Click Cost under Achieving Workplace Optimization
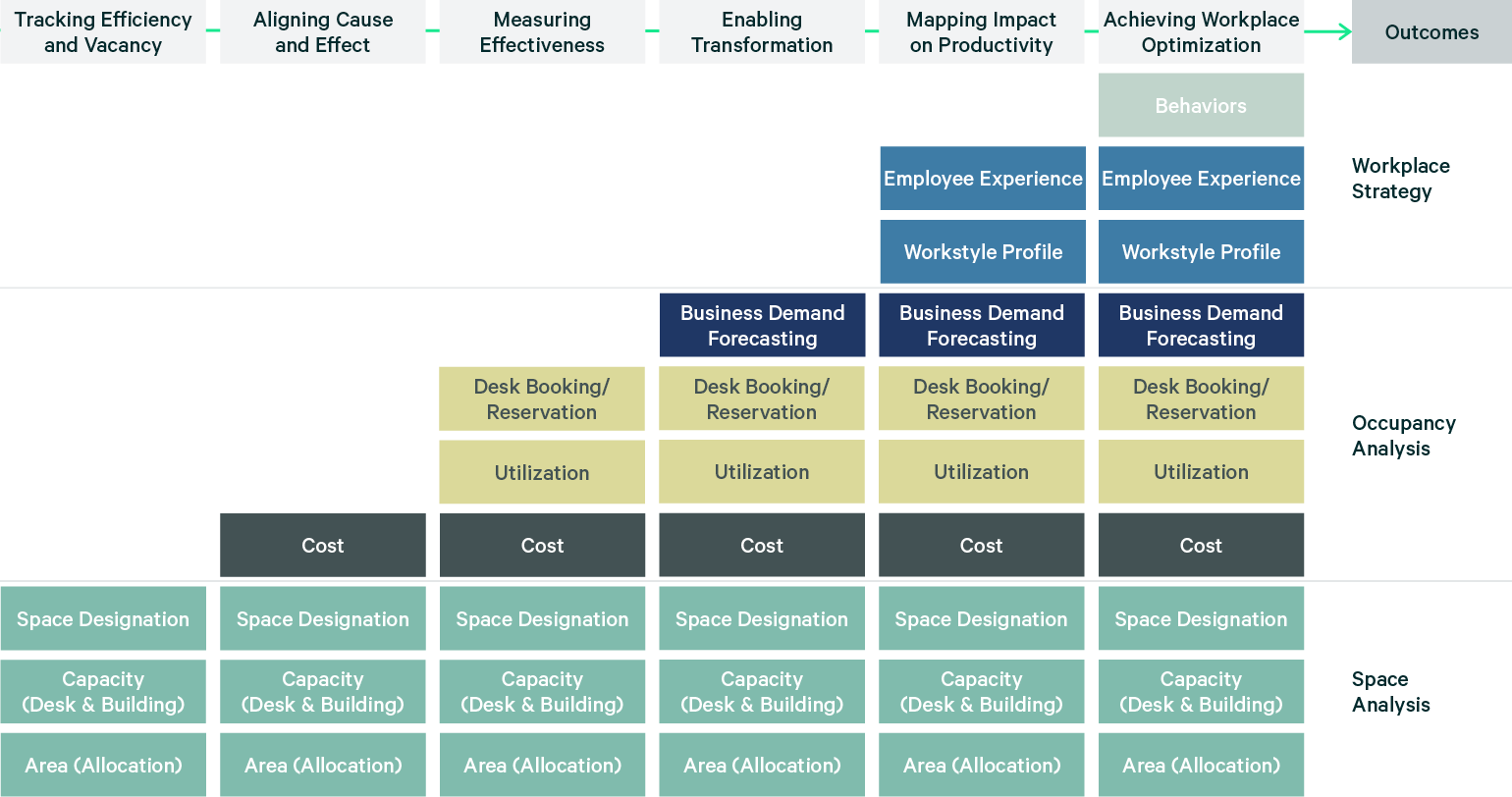The width and height of the screenshot is (1512, 797). 1202,545
